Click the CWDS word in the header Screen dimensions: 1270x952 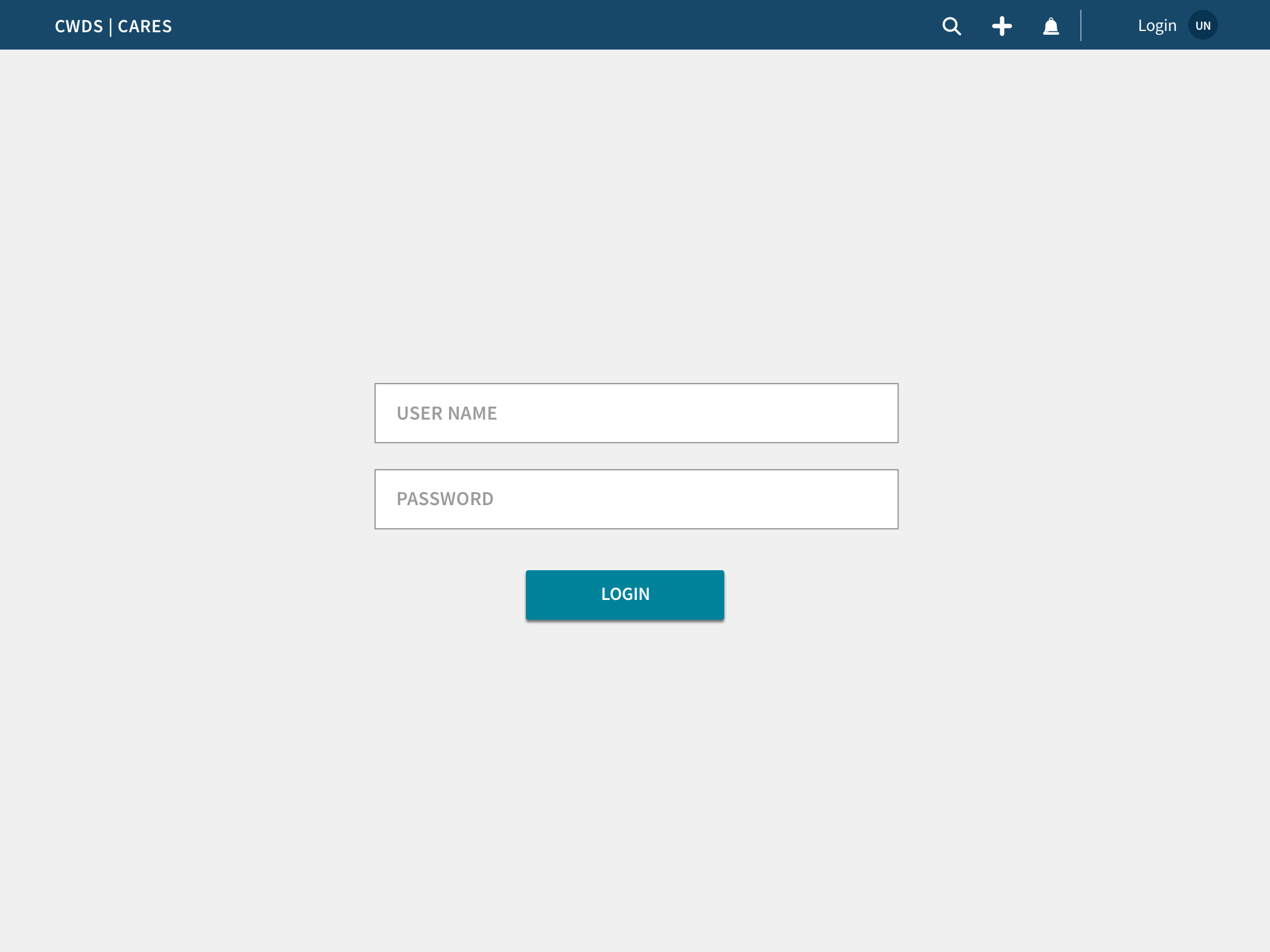[x=79, y=26]
